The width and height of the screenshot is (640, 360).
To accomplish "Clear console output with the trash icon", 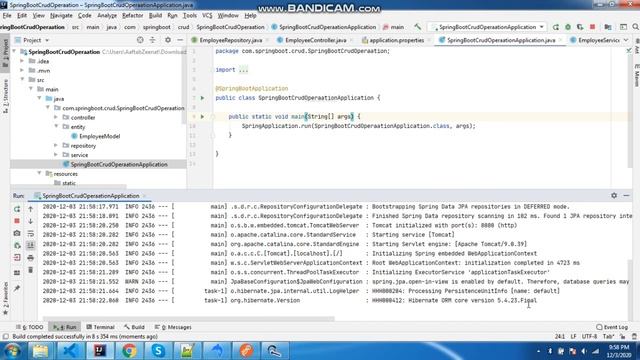I will (31, 270).
